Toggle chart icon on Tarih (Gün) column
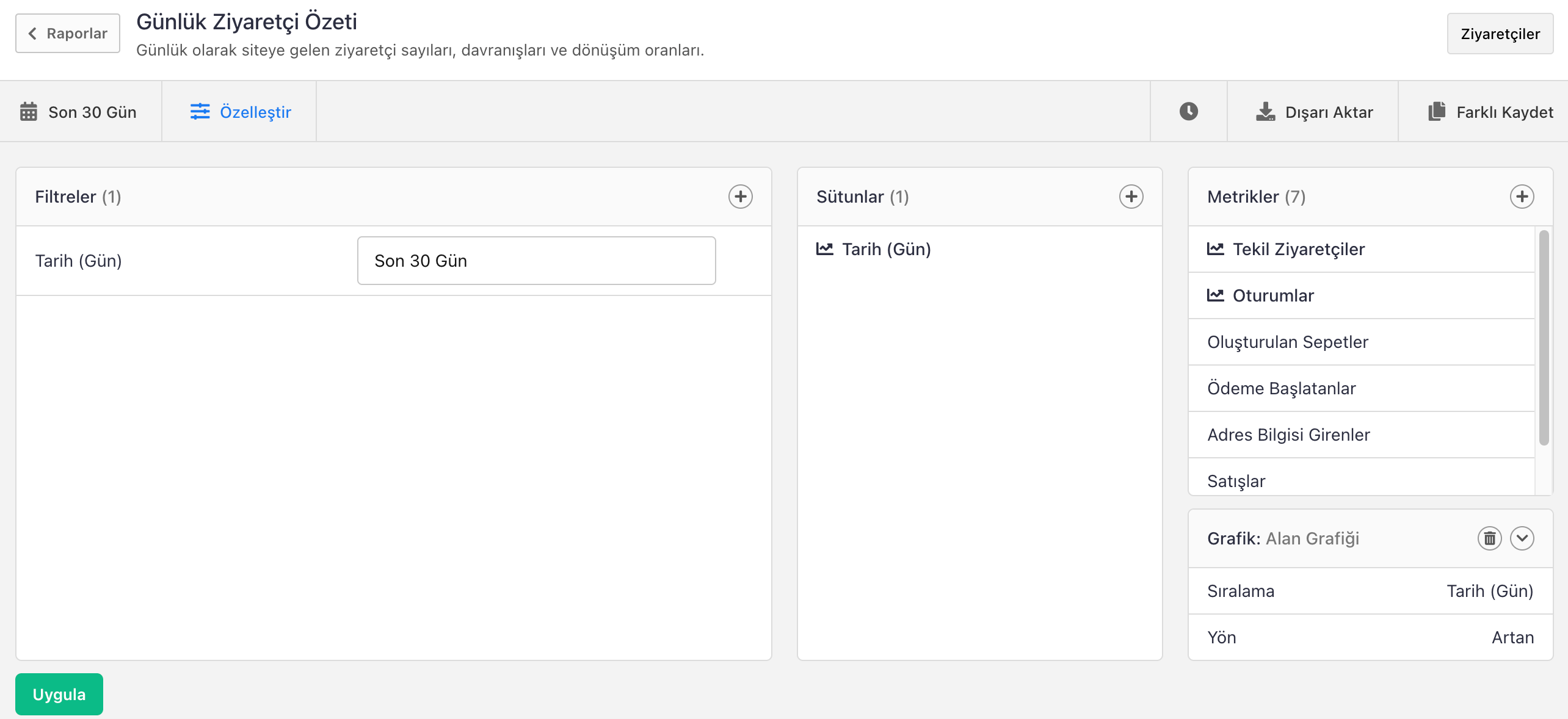Screen dimensions: 1568x719 825,249
